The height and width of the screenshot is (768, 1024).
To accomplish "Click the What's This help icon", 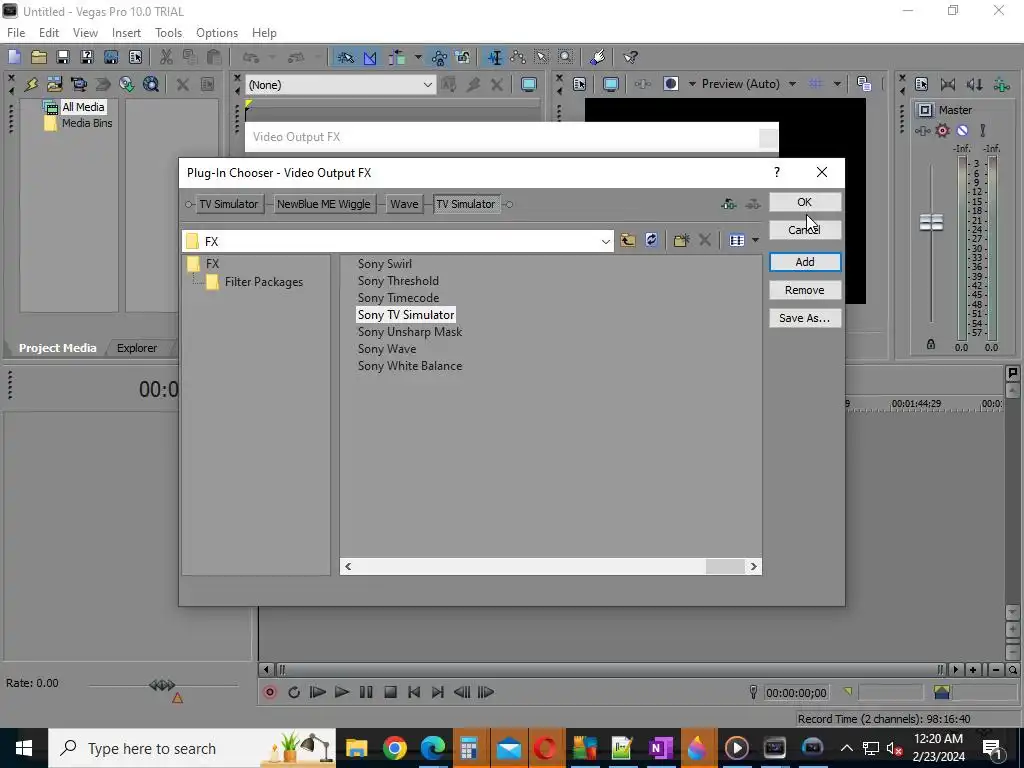I will [630, 57].
